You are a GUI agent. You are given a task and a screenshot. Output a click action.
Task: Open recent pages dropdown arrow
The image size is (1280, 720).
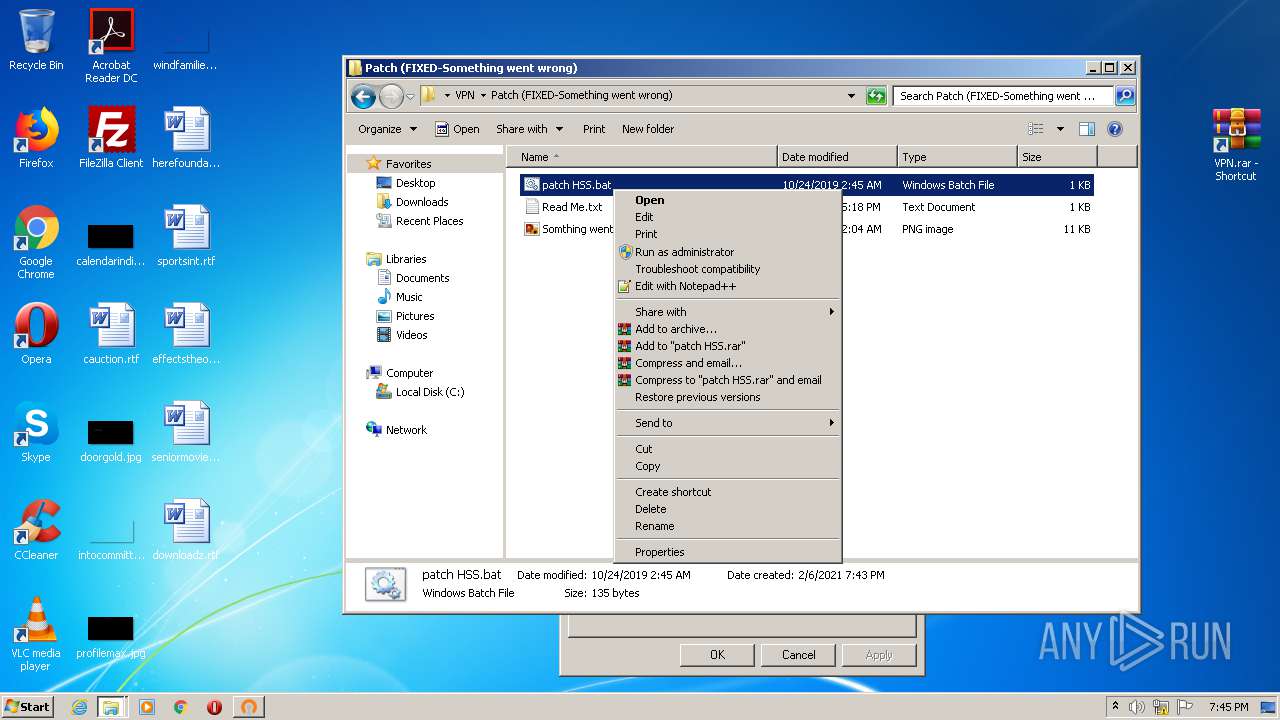(x=410, y=97)
